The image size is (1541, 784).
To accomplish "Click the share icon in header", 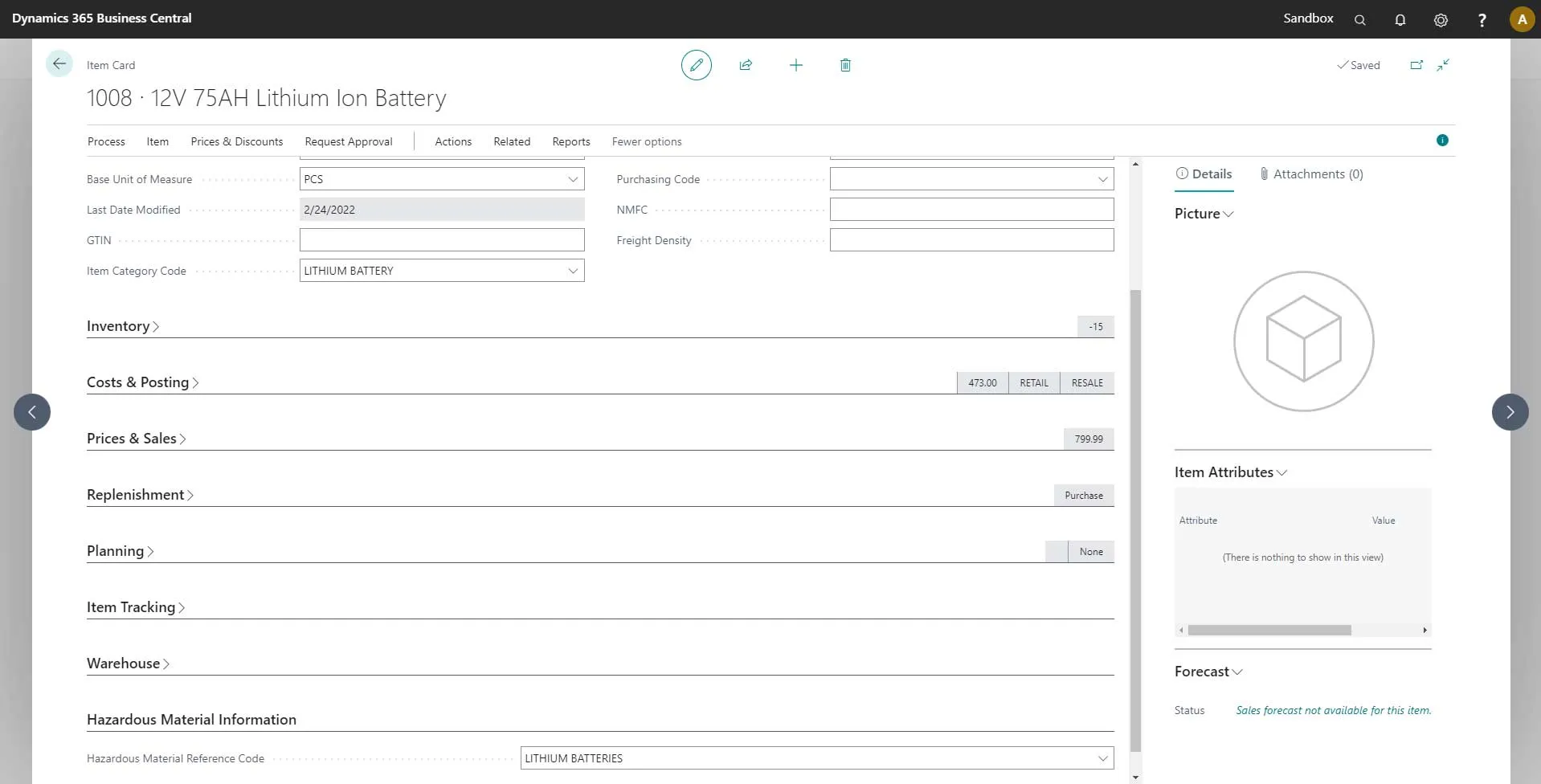I will 746,65.
